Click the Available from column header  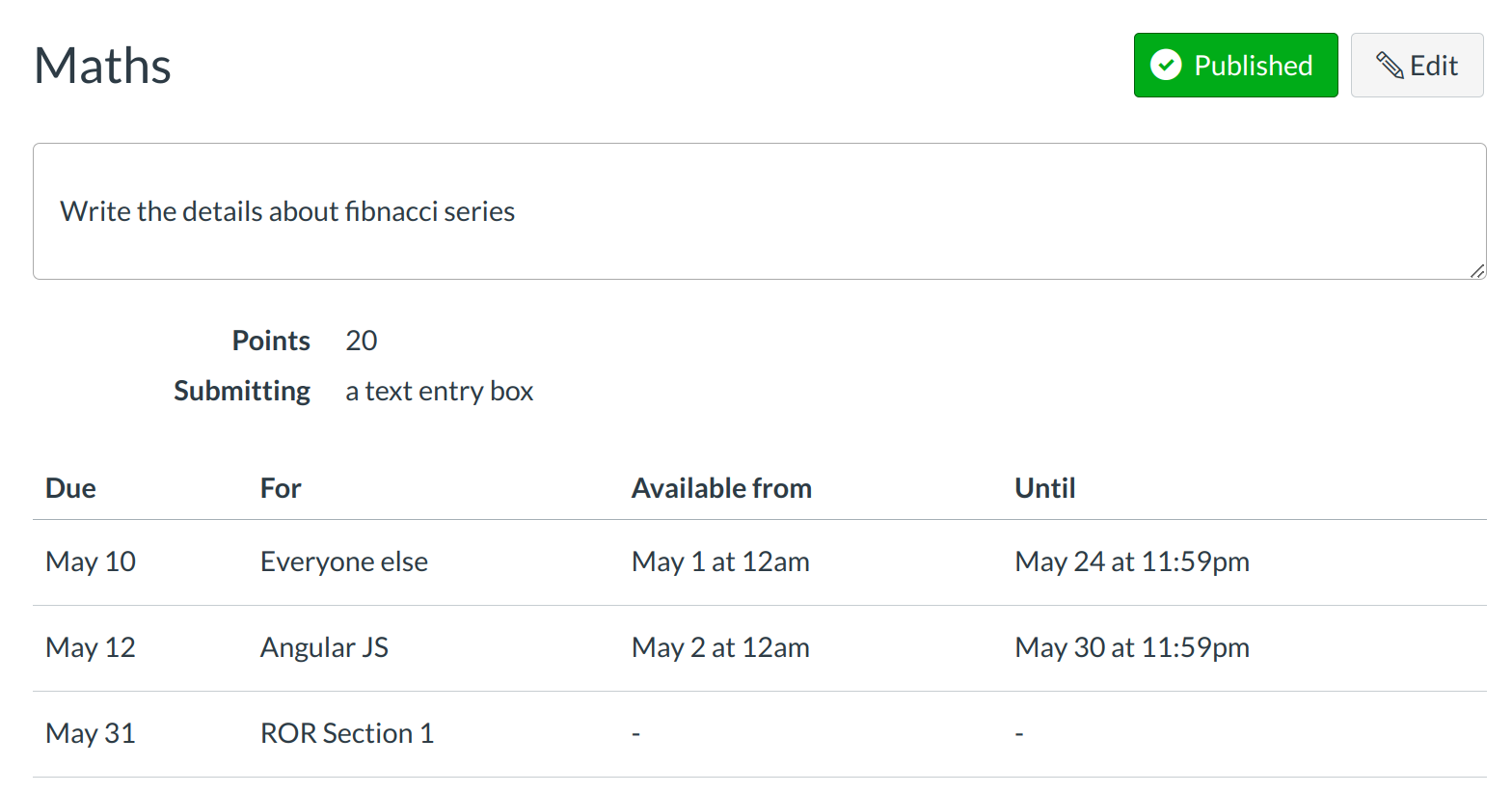point(721,488)
